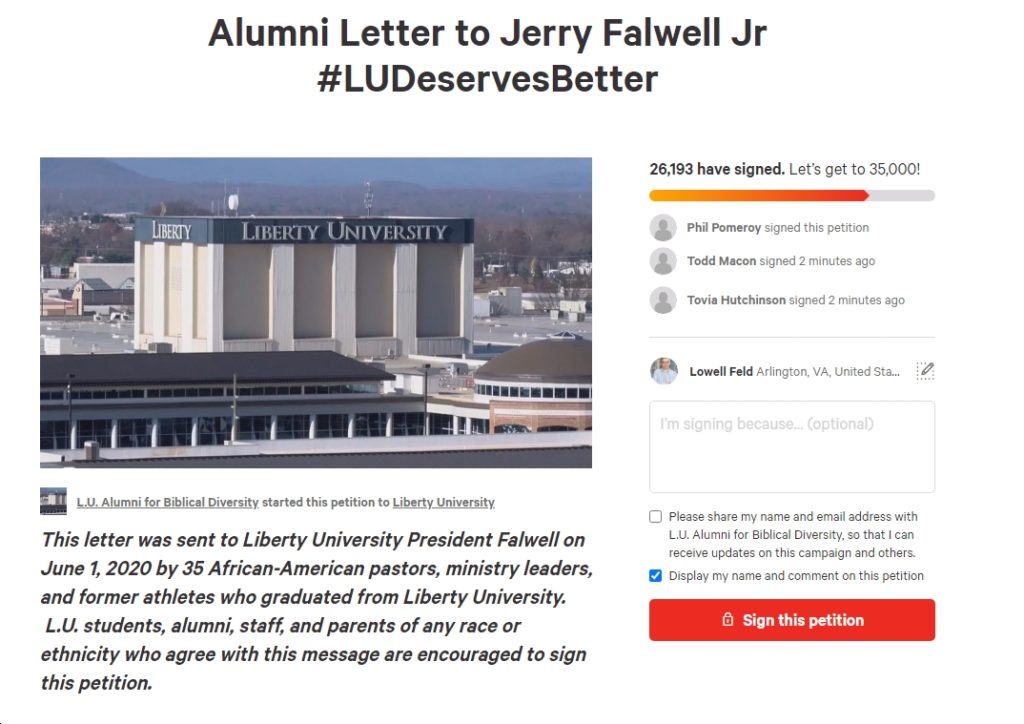Image resolution: width=1024 pixels, height=724 pixels.
Task: Open the Liberty University link
Action: (443, 502)
